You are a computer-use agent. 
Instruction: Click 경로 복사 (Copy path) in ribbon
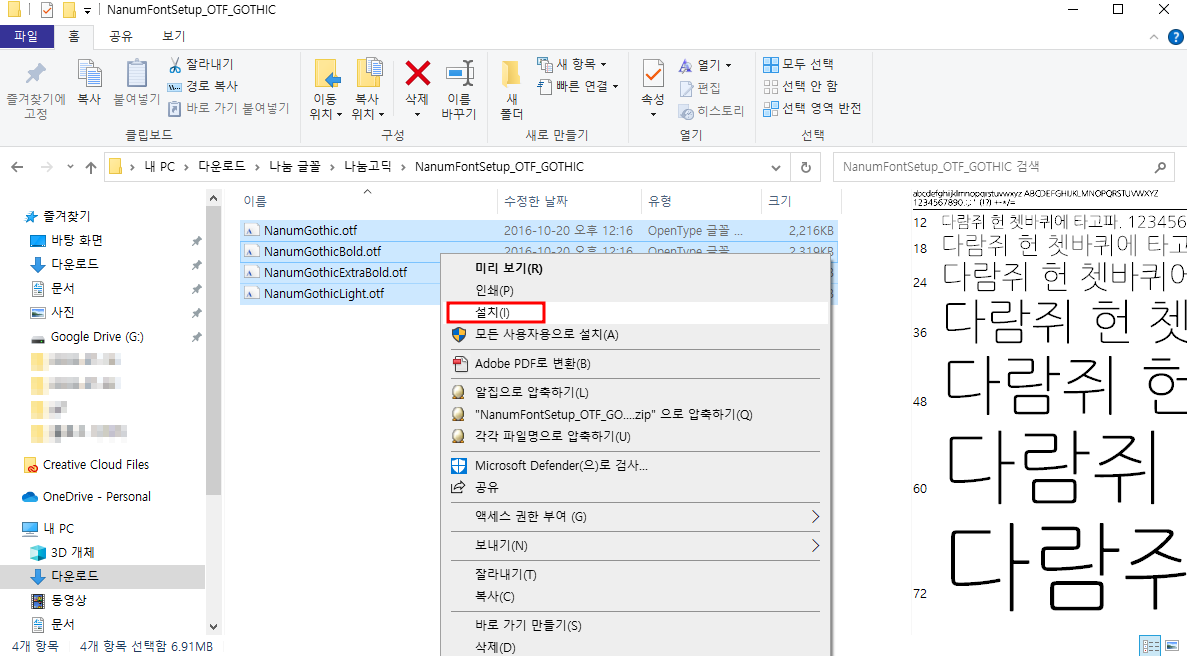pyautogui.click(x=202, y=86)
